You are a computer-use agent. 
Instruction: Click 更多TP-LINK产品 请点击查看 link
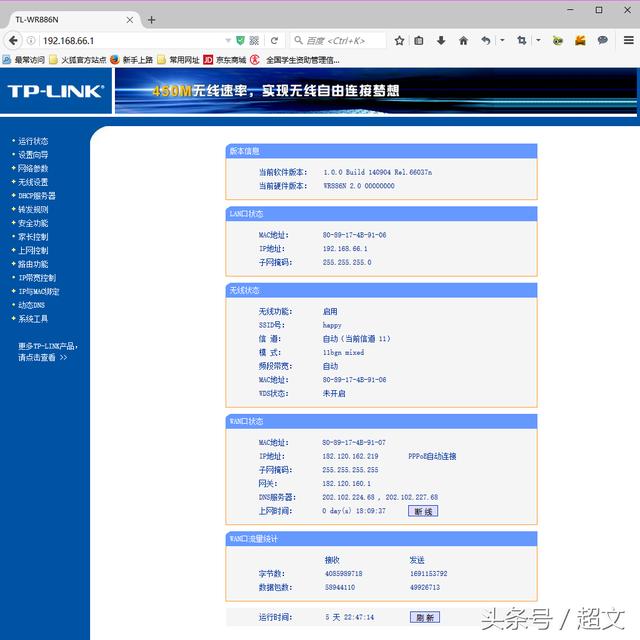48,352
